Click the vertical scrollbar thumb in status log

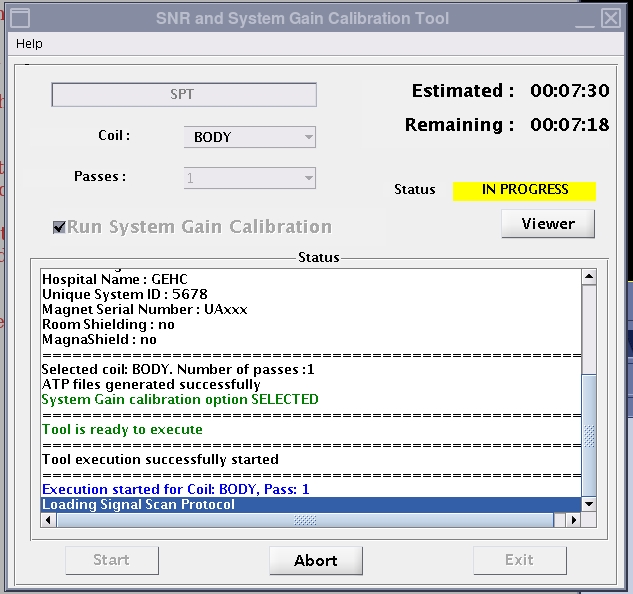pos(589,433)
